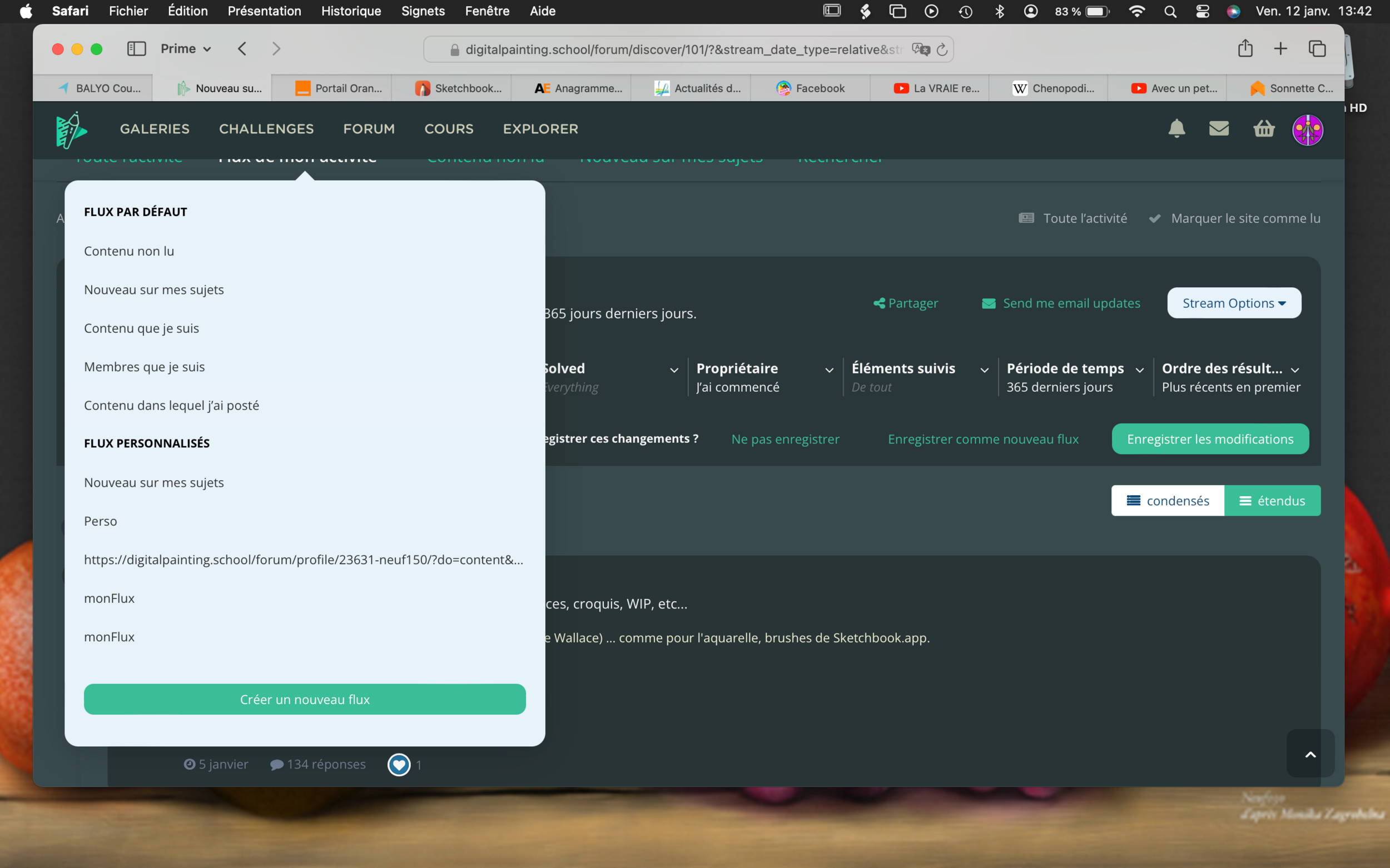
Task: Open the user avatar menu
Action: pyautogui.click(x=1307, y=129)
